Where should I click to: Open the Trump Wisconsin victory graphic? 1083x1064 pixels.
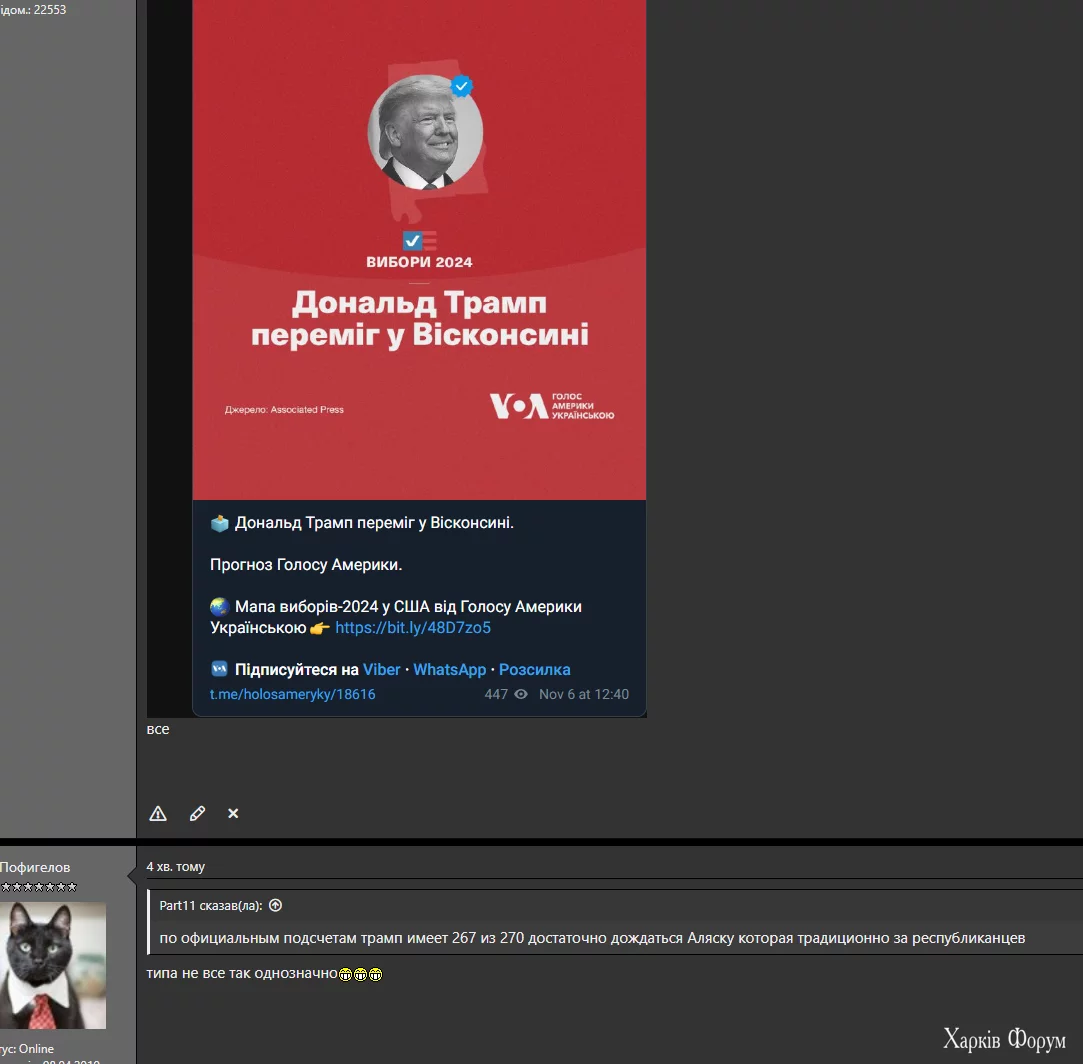coord(419,250)
